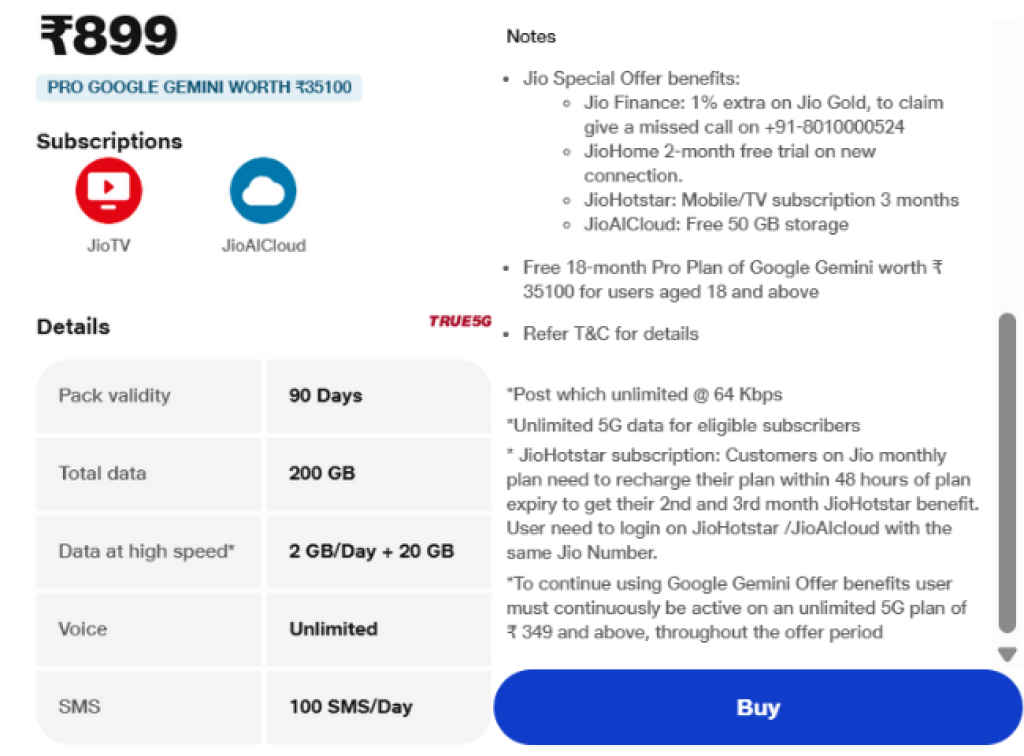This screenshot has height=756, width=1024.
Task: Click the scroll-down arrow below the scrollbar
Action: click(1006, 654)
